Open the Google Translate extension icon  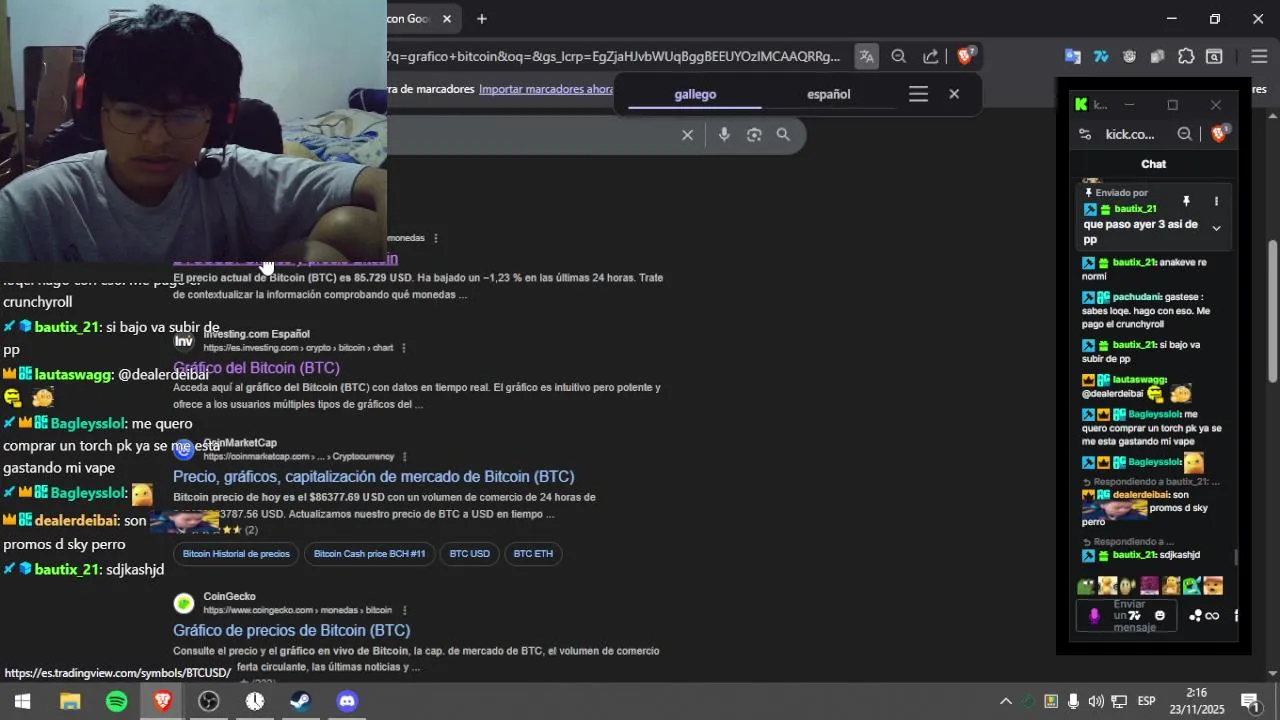click(1073, 57)
